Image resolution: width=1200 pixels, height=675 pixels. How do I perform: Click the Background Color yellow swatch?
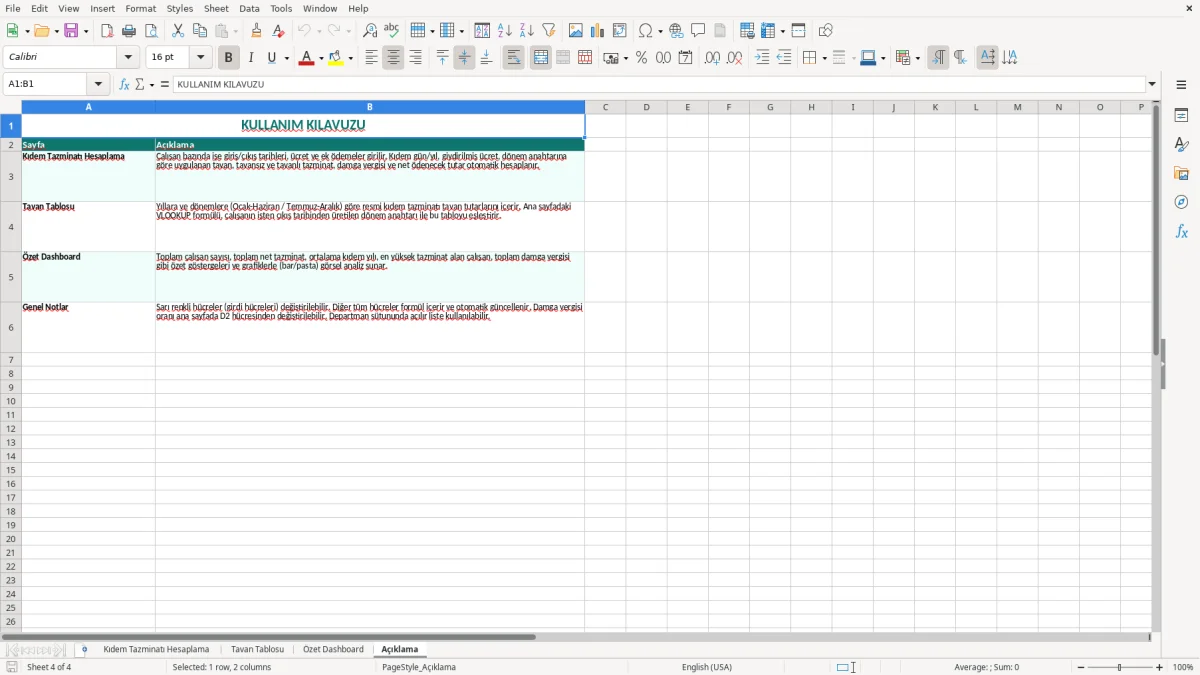[336, 58]
